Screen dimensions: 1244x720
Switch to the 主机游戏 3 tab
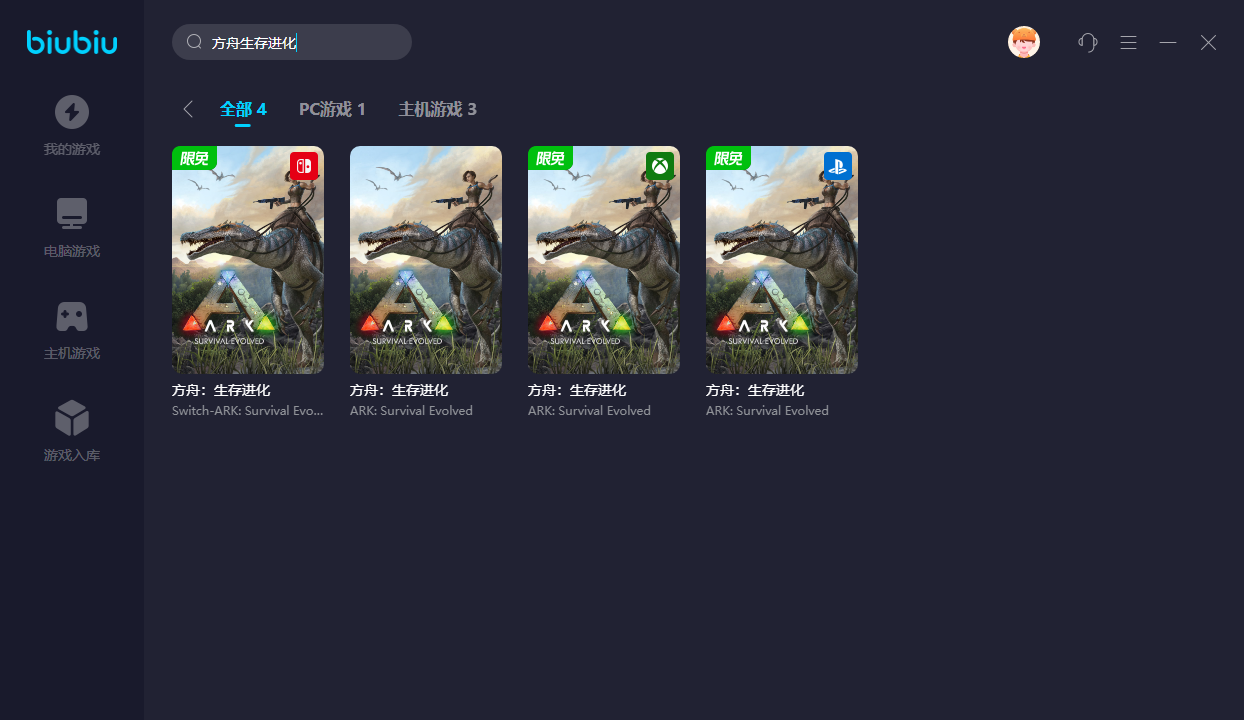pos(437,109)
